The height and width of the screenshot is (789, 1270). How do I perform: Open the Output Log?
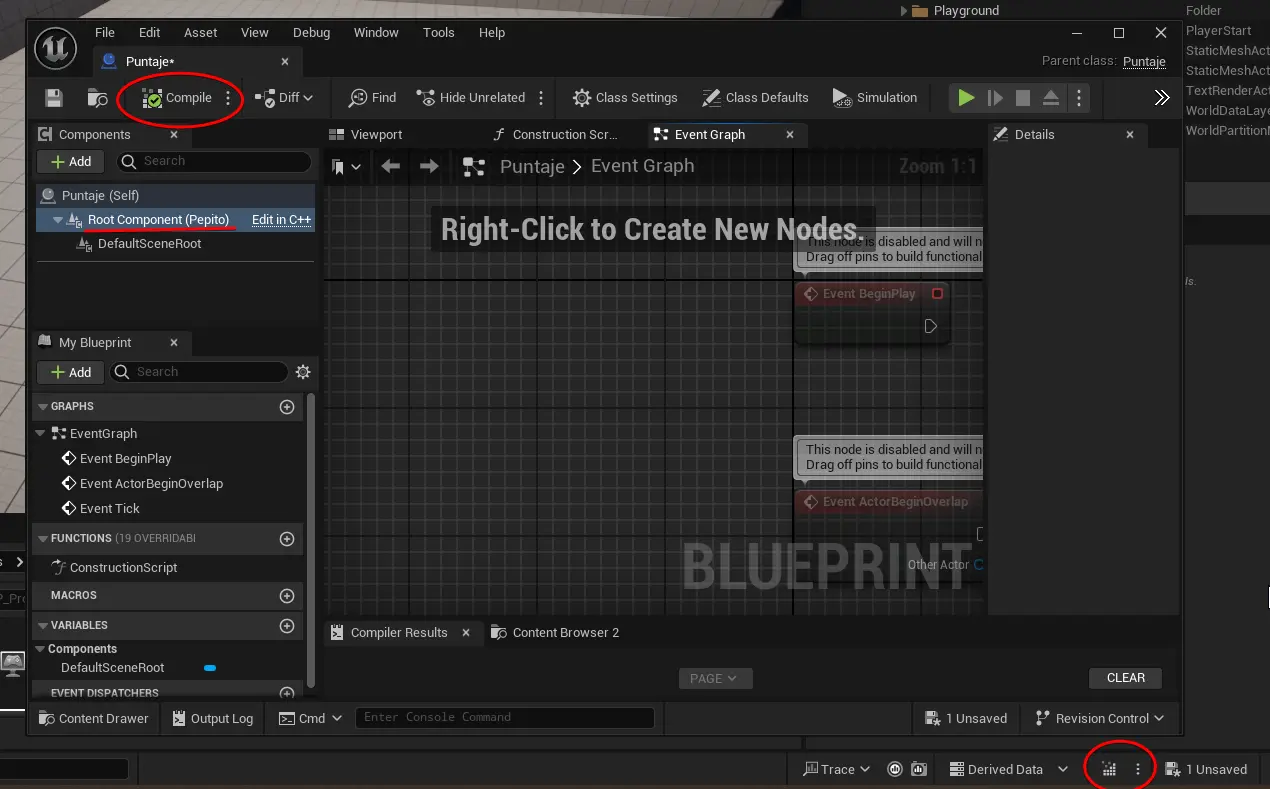pos(213,718)
